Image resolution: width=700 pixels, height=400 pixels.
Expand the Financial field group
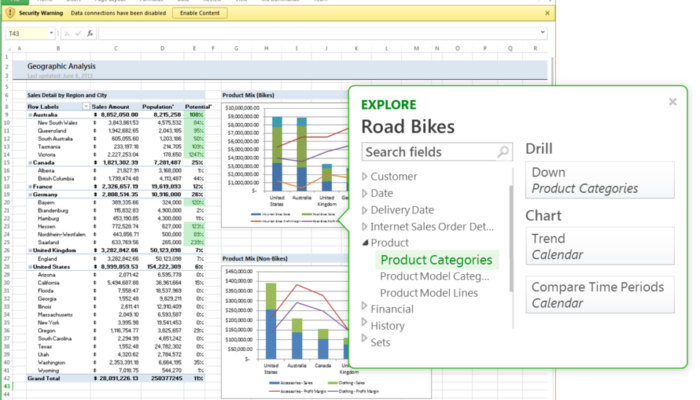pos(364,307)
